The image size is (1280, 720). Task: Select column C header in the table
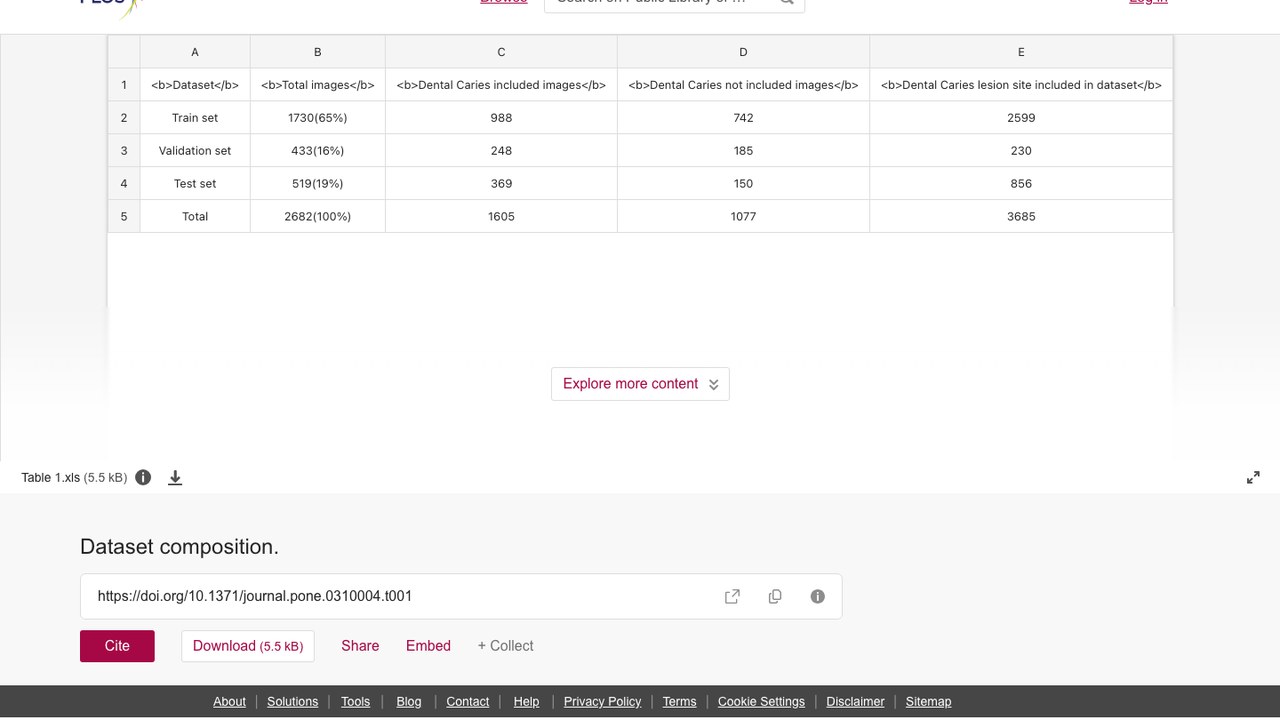501,52
